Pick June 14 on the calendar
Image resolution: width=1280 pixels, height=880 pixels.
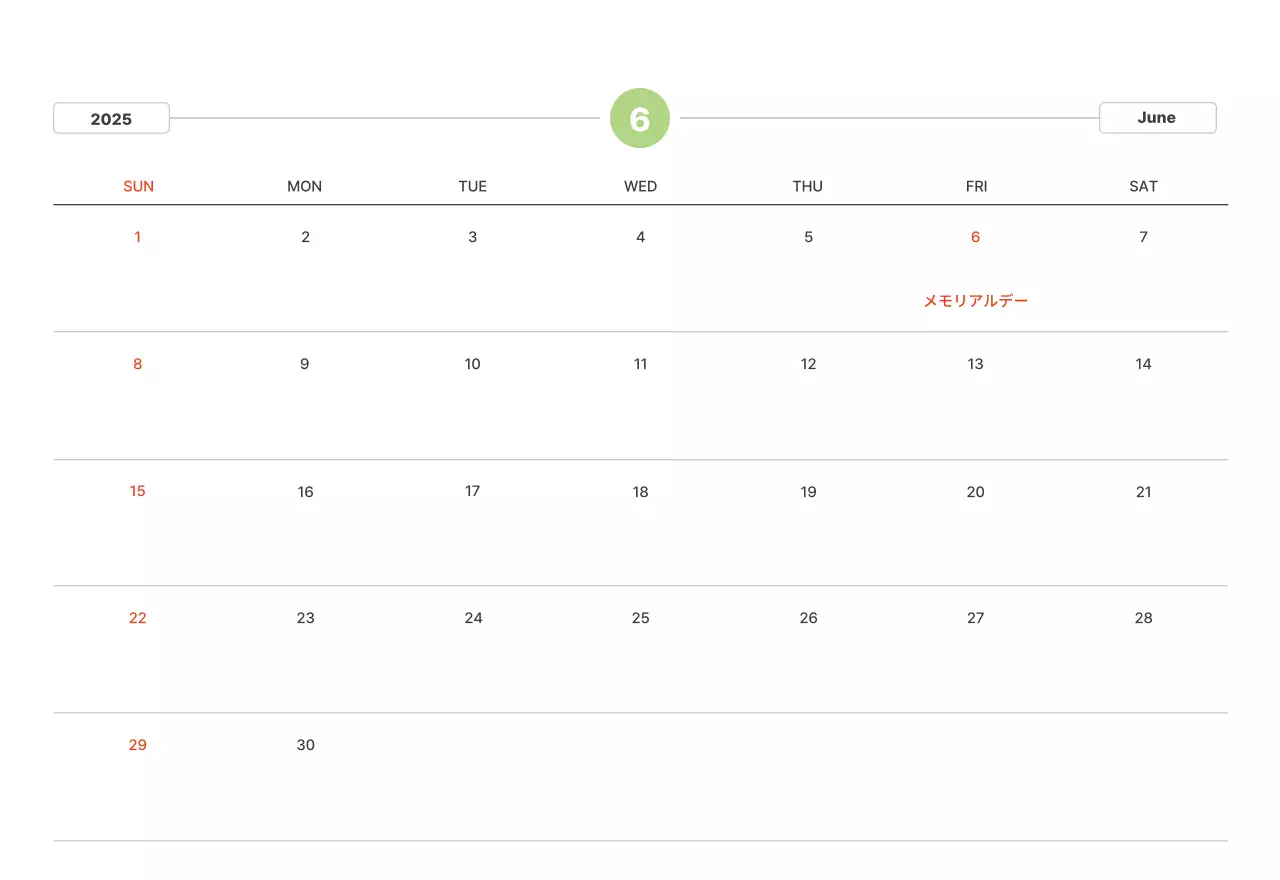click(x=1143, y=364)
